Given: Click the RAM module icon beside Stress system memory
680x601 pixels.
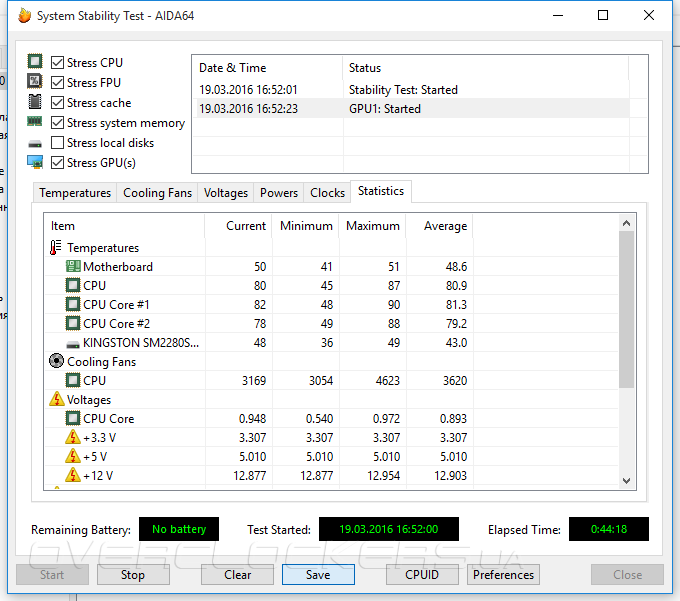Looking at the screenshot, I should click(x=35, y=121).
